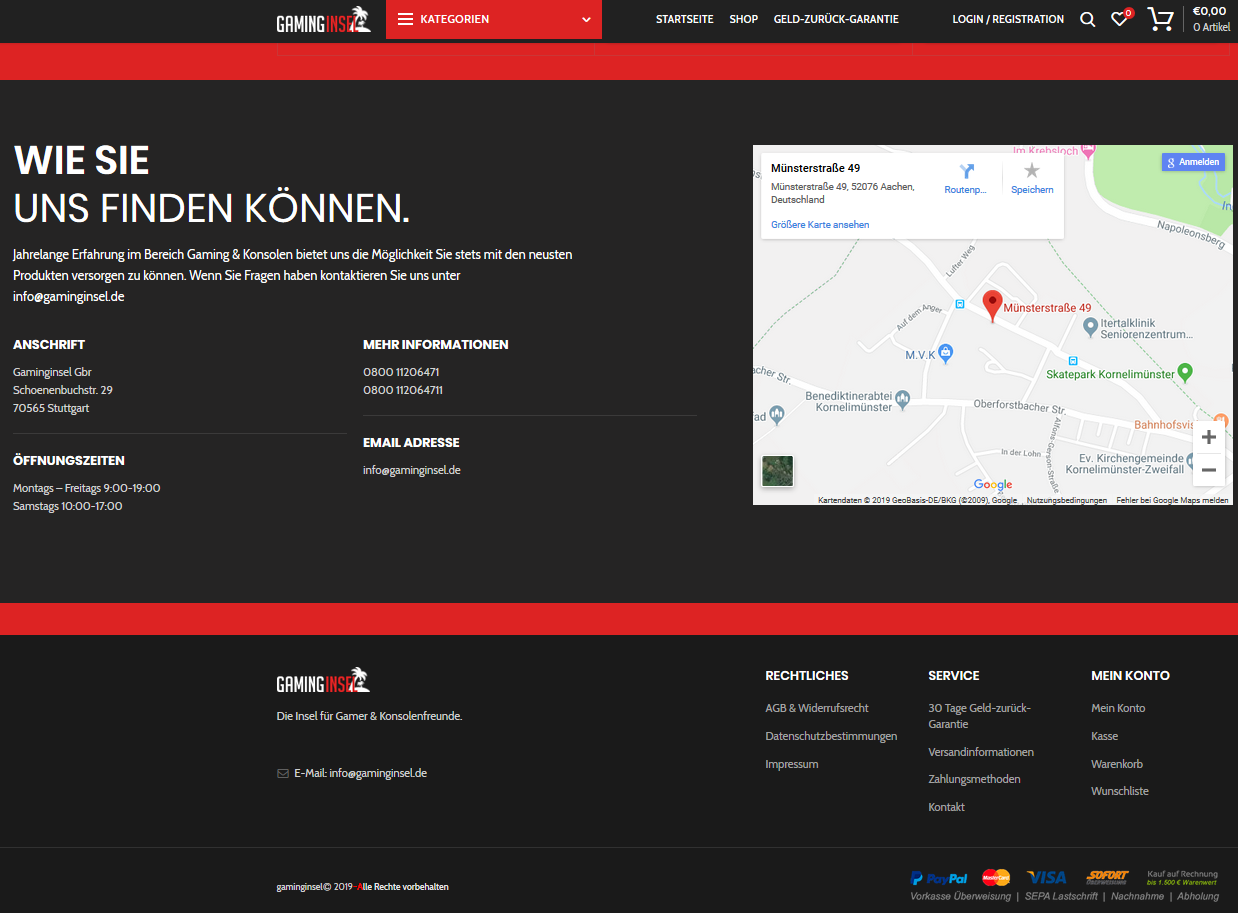Click the address line Schoenenbuchstr. 29
Viewport: 1238px width, 913px height.
63,390
